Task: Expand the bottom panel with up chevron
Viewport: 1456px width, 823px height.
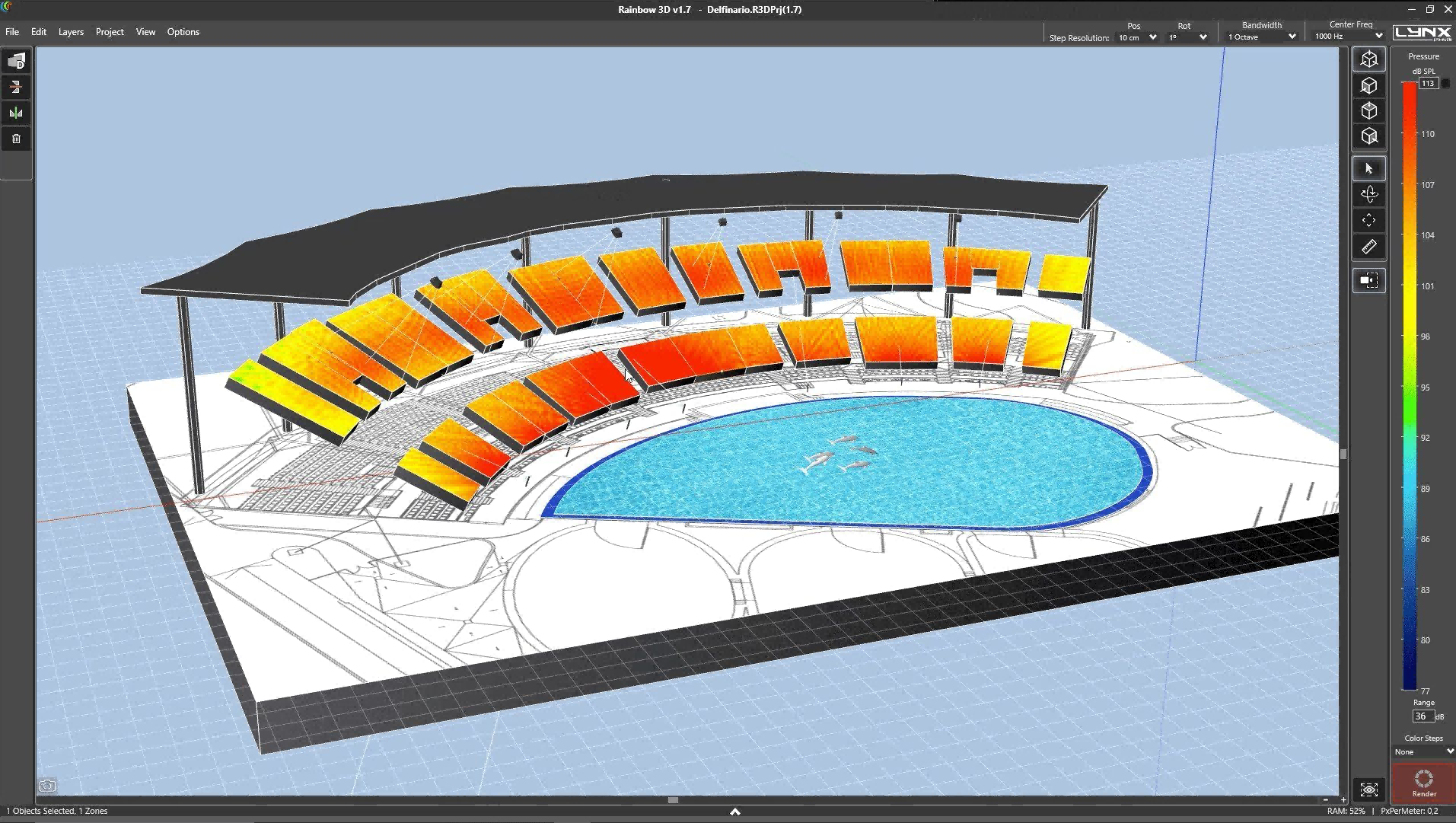Action: (734, 812)
